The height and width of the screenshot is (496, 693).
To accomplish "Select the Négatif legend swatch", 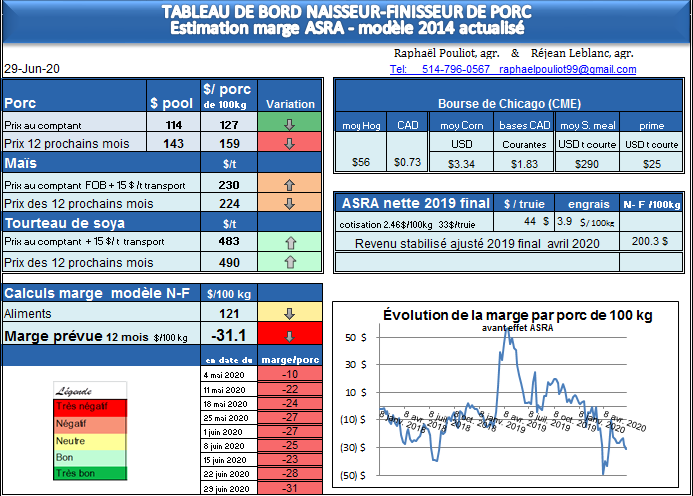I will click(89, 423).
